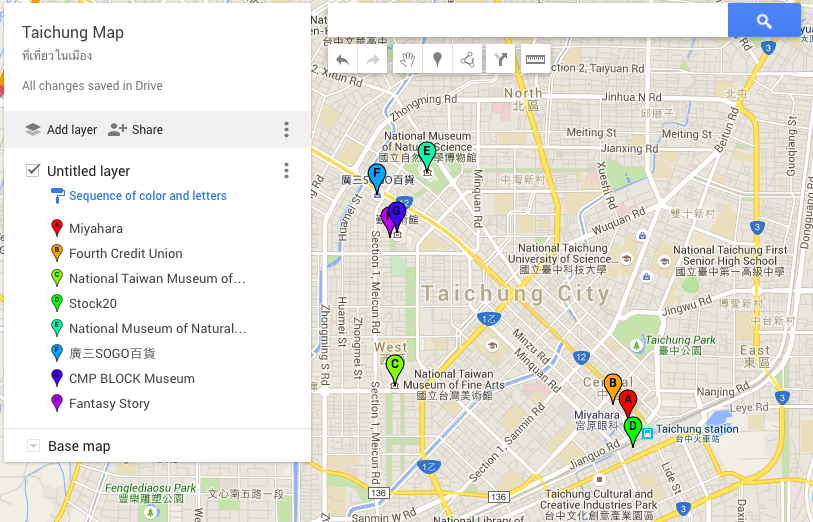Choose the draw a line tool
813x522 pixels.
(467, 60)
